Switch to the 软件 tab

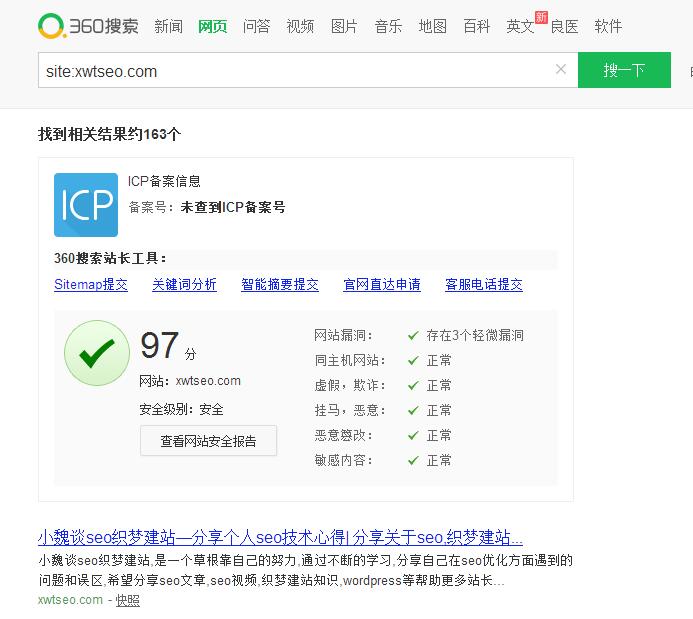pos(608,27)
